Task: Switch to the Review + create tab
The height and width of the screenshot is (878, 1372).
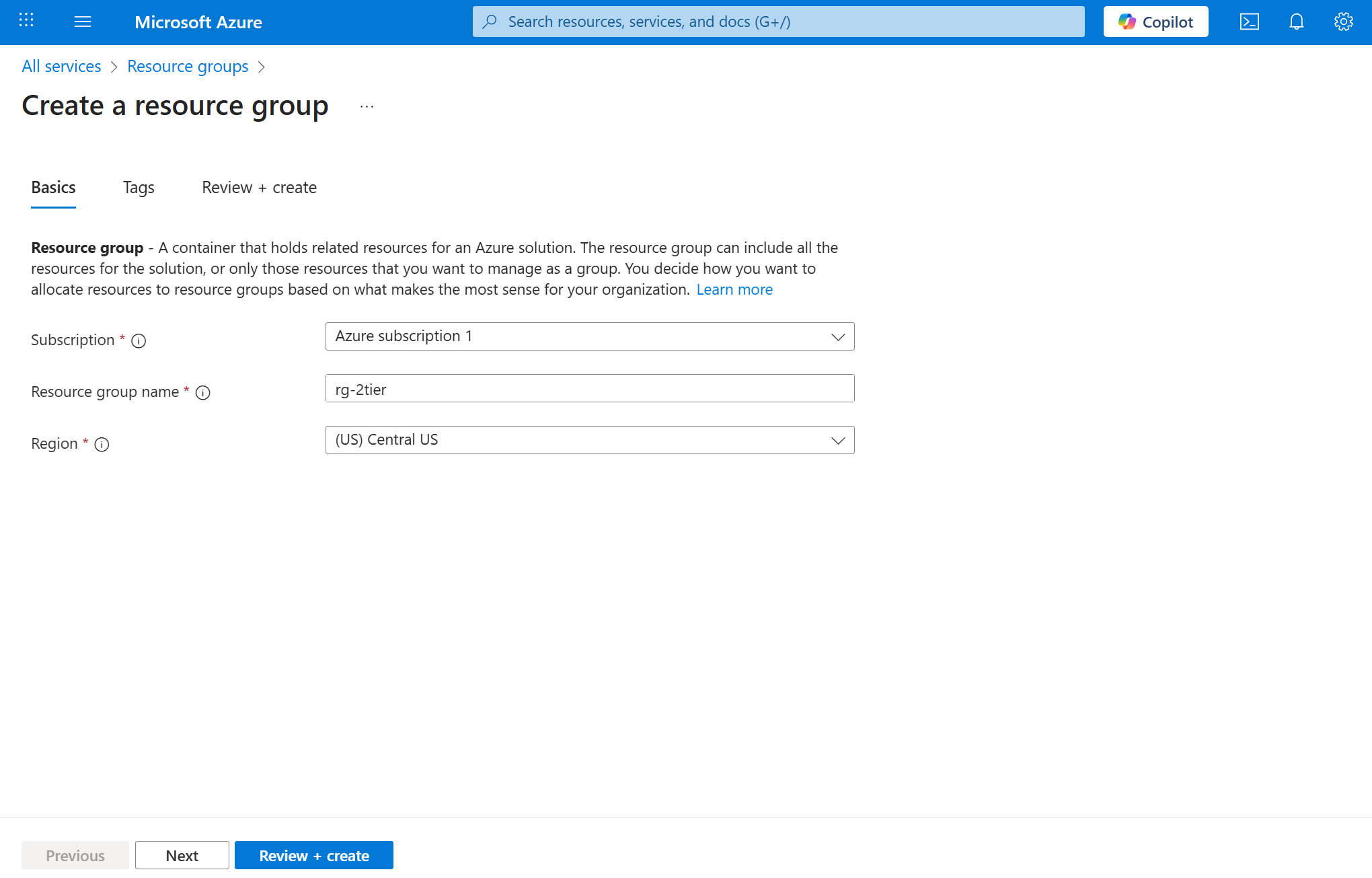Action: click(x=258, y=188)
